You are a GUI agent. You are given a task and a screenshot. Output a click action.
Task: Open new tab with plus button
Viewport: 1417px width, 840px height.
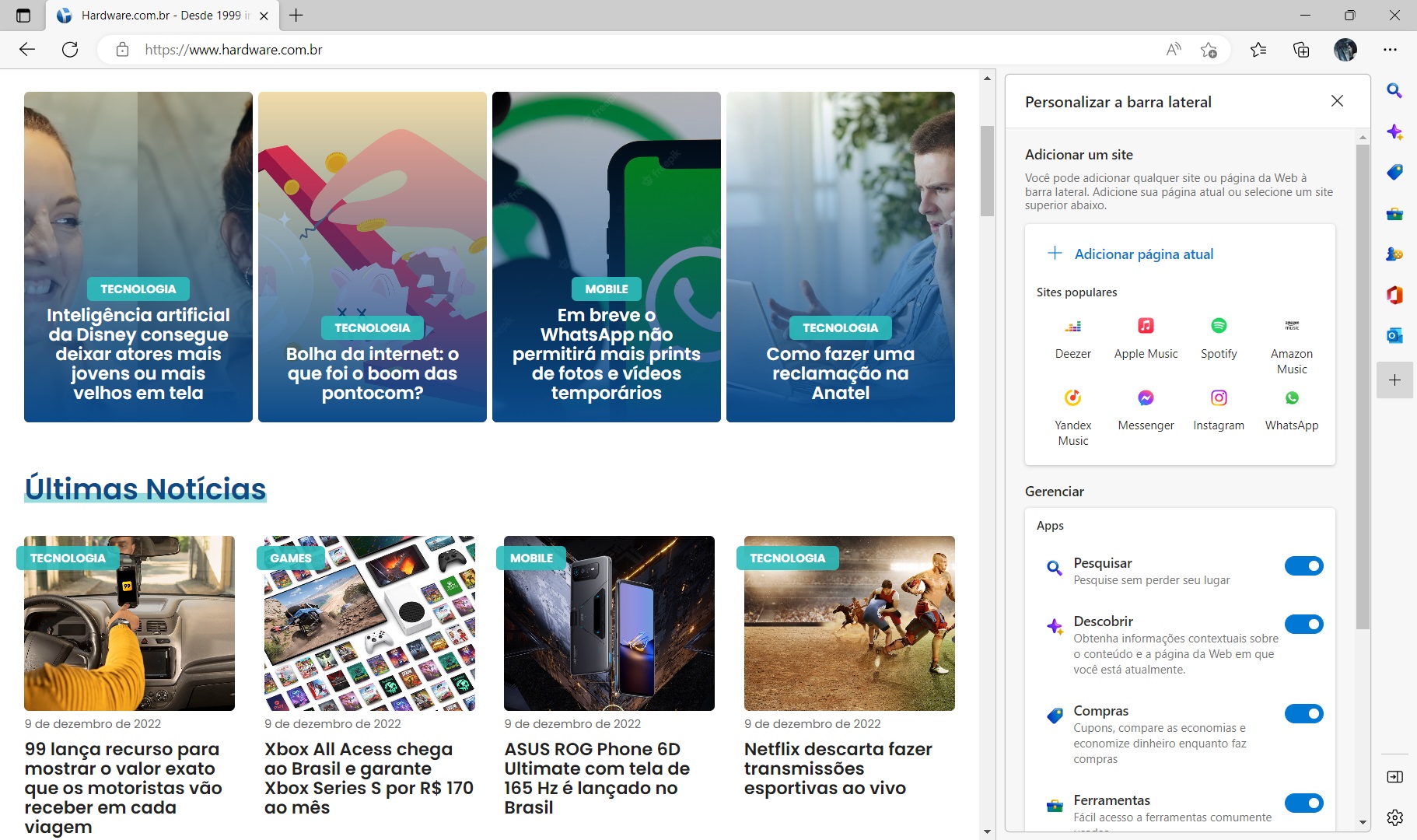[x=296, y=15]
